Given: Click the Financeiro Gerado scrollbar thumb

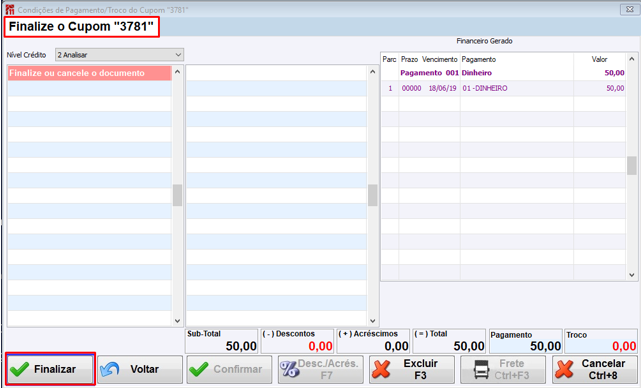Looking at the screenshot, I should (x=632, y=166).
